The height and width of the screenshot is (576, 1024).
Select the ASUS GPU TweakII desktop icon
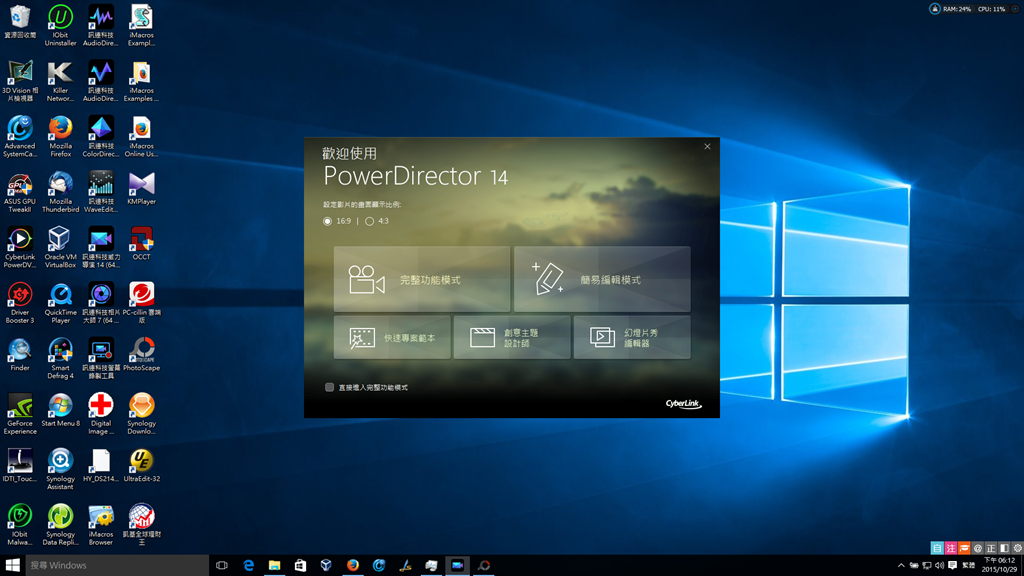20,192
